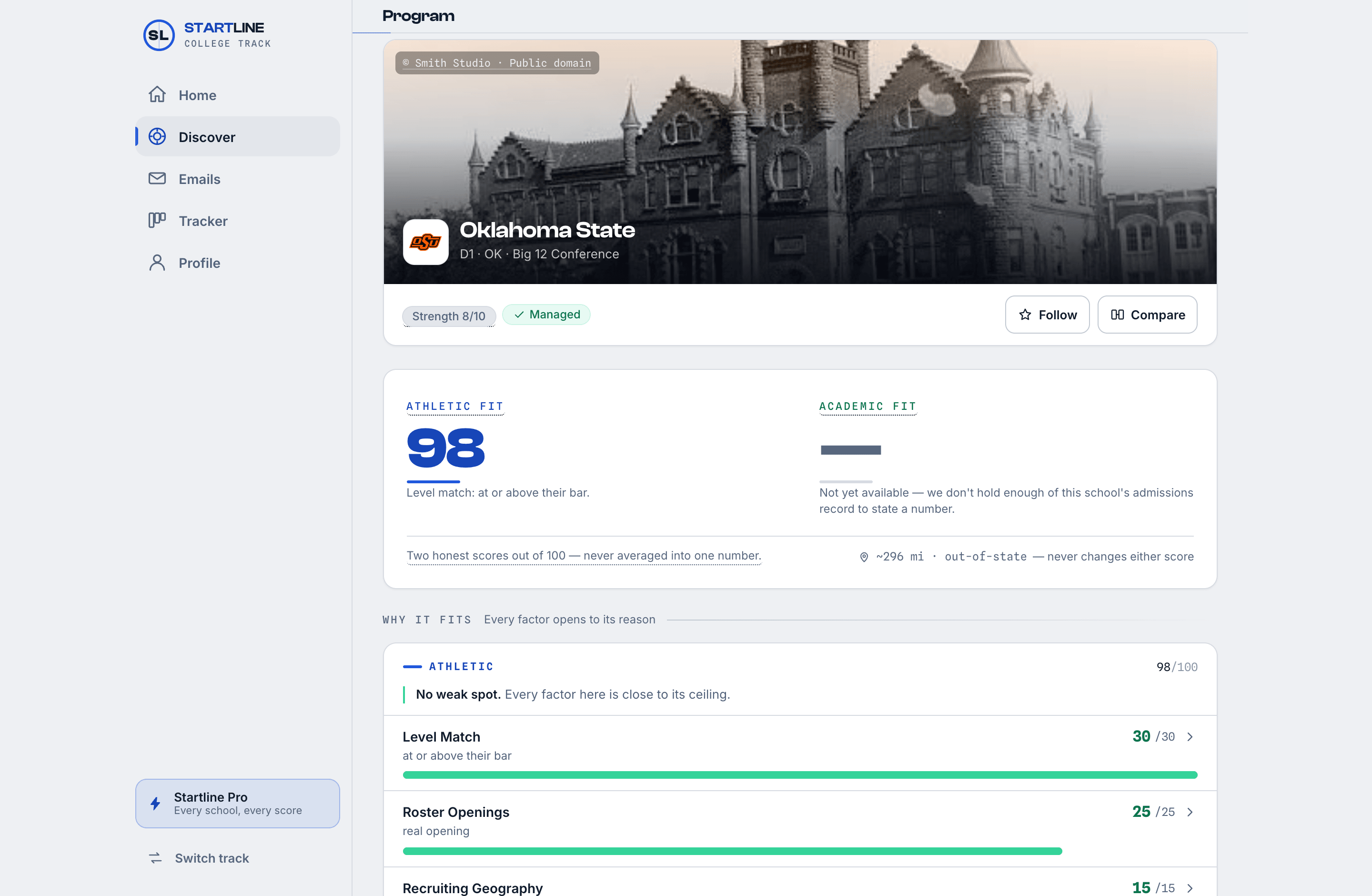Click the 30 /30 Level Match score

(1153, 736)
